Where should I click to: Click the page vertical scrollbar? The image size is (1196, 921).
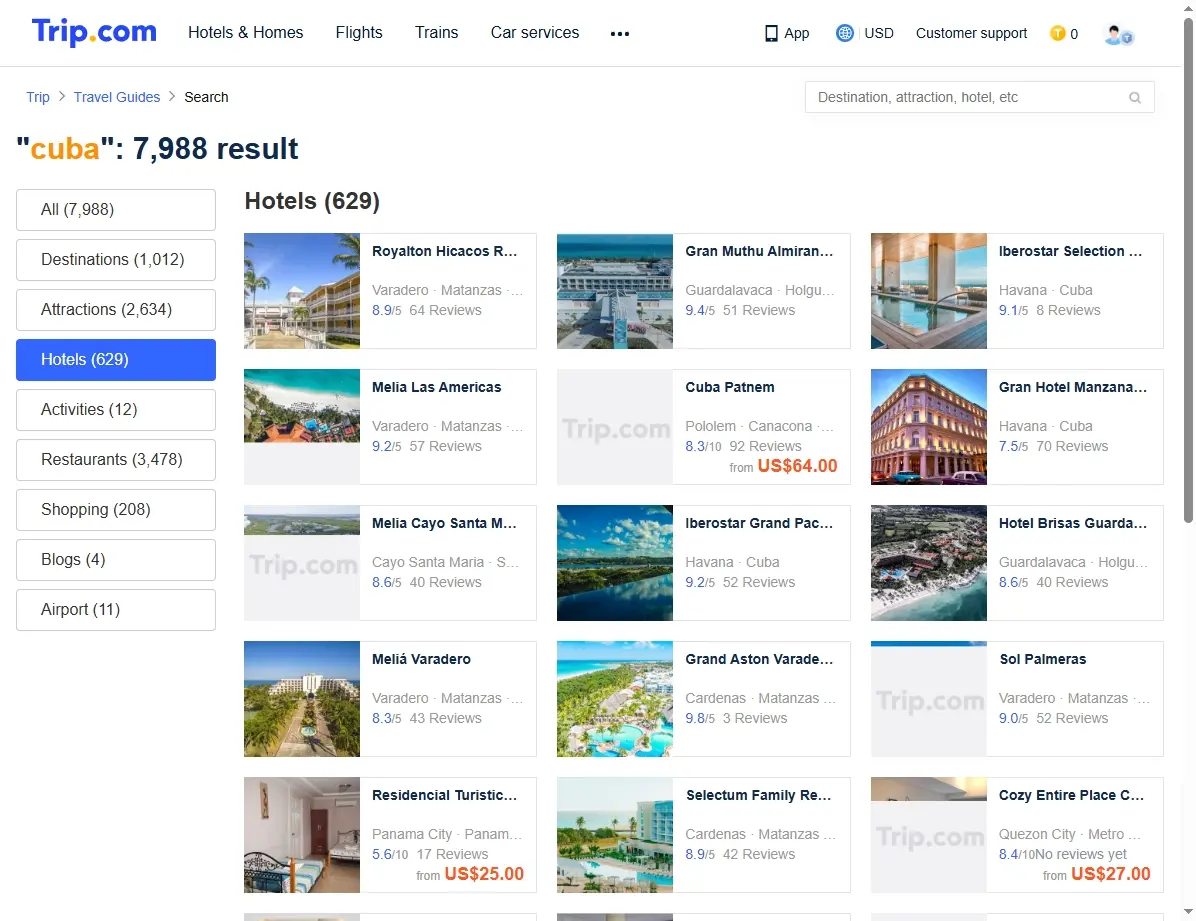click(1188, 271)
